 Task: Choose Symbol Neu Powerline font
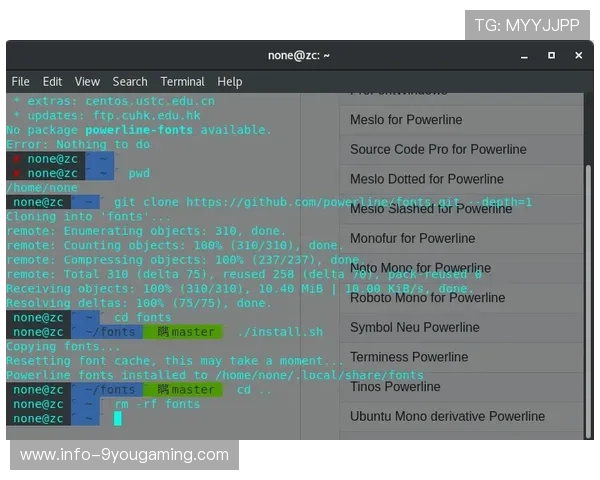(x=416, y=327)
